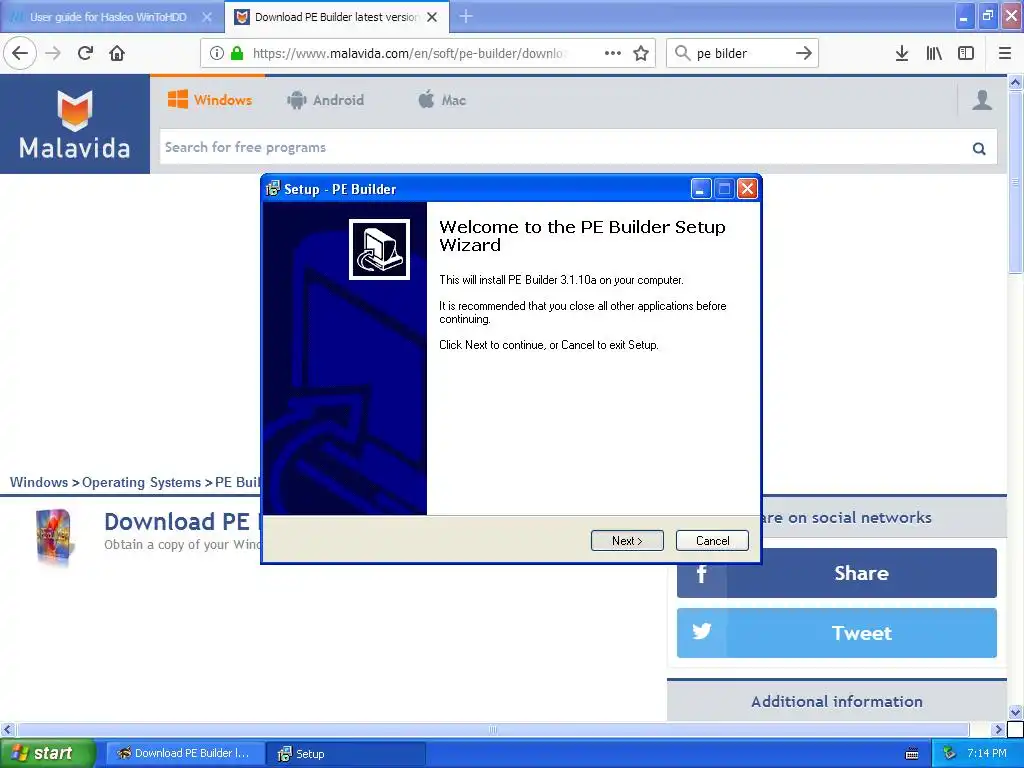
Task: Click Next in PE Builder Setup
Action: tap(627, 541)
